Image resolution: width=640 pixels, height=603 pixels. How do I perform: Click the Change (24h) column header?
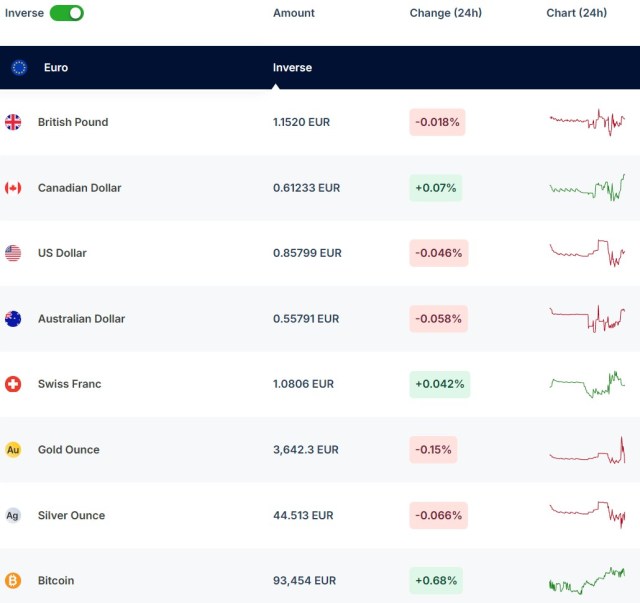coord(443,13)
